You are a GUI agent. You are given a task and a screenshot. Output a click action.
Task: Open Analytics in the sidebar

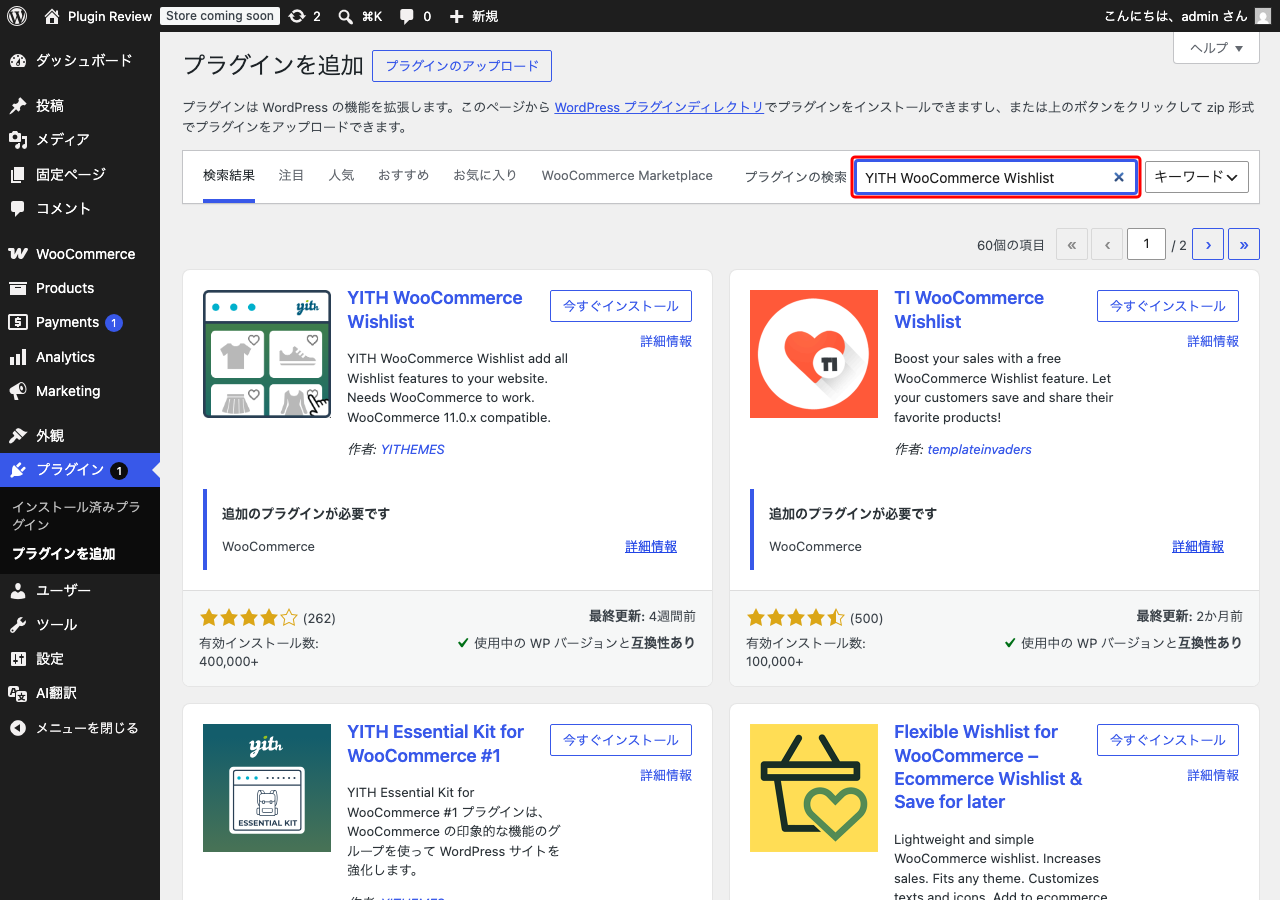click(80, 357)
